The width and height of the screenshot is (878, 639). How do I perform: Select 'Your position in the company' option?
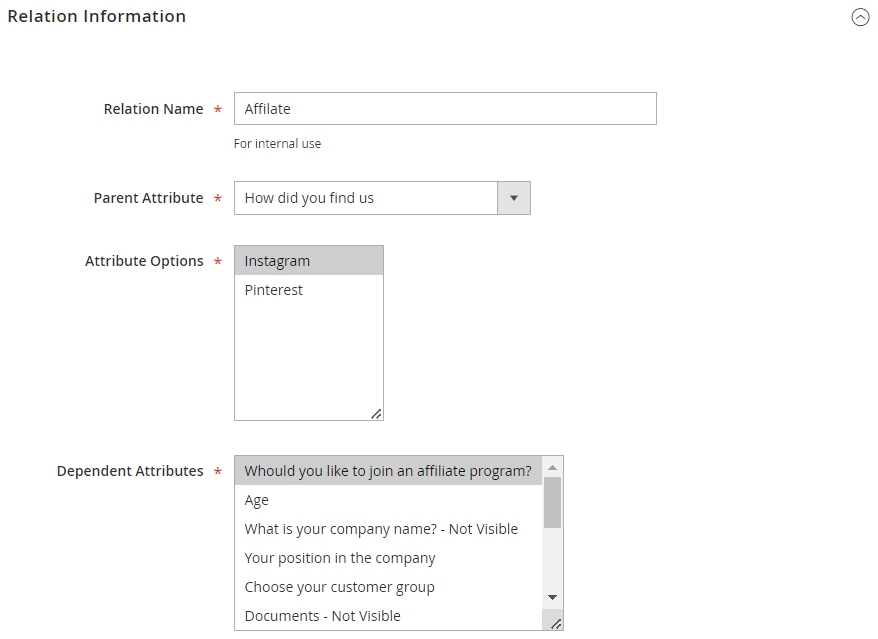click(x=388, y=558)
